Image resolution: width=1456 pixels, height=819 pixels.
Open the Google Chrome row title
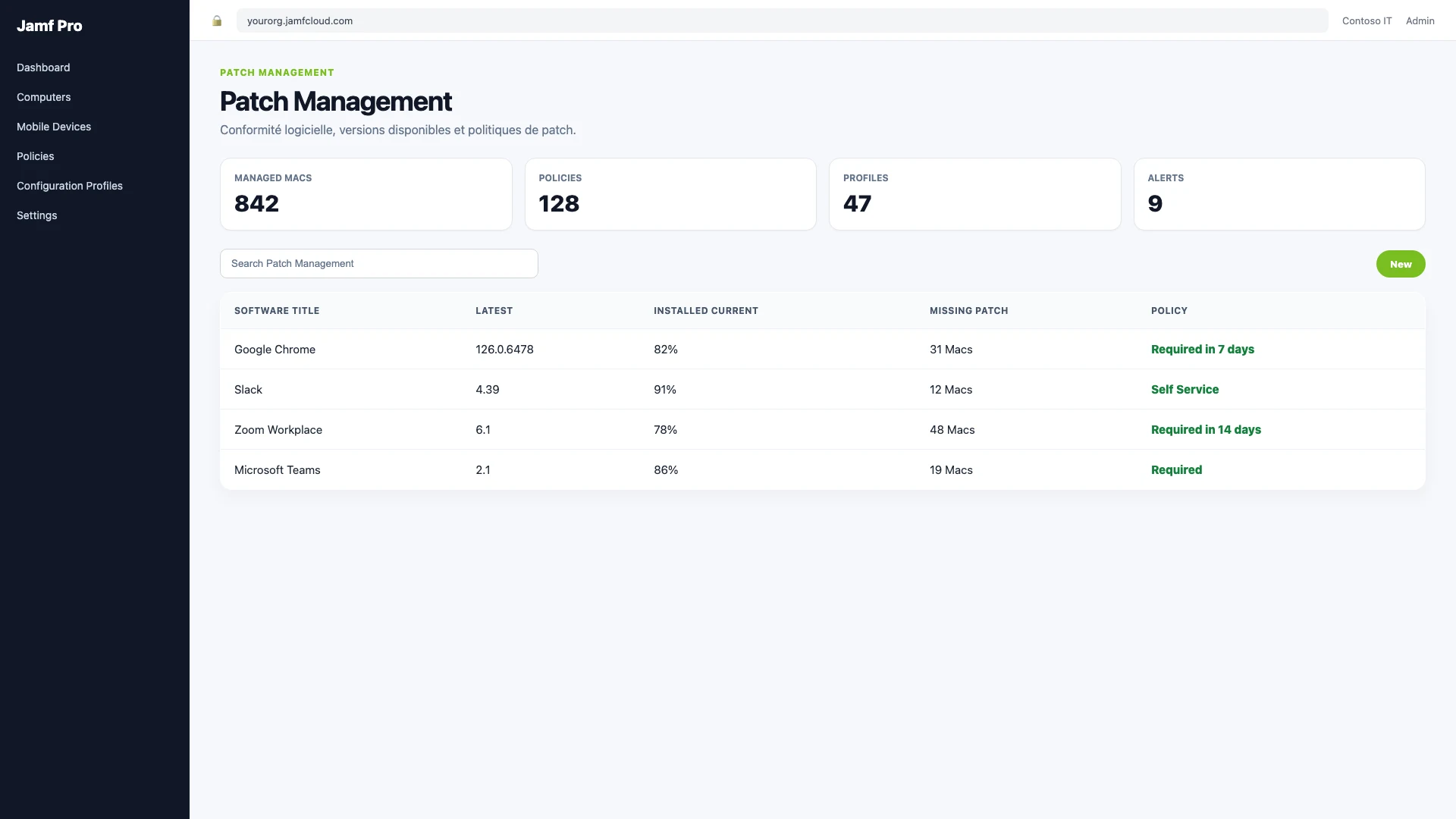[275, 350]
